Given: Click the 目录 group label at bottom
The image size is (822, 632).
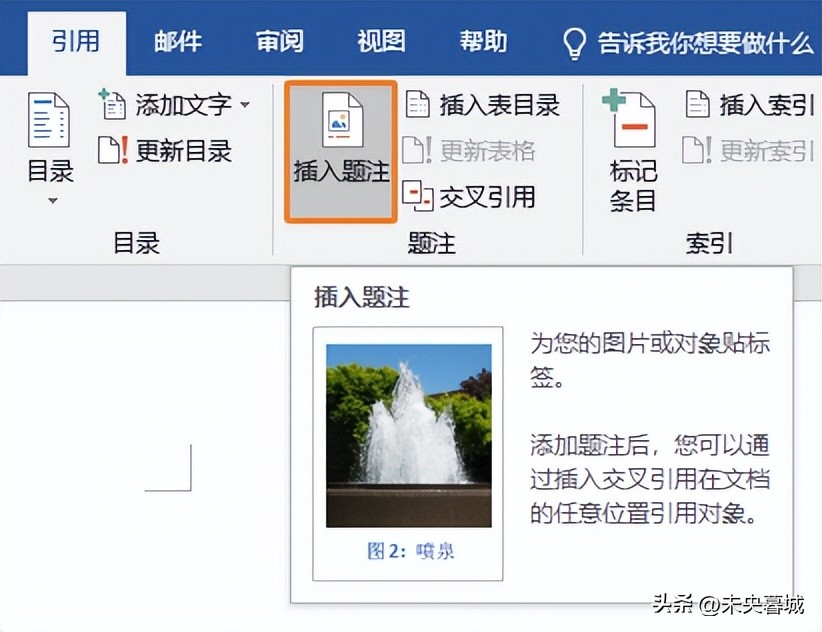Looking at the screenshot, I should [x=136, y=243].
